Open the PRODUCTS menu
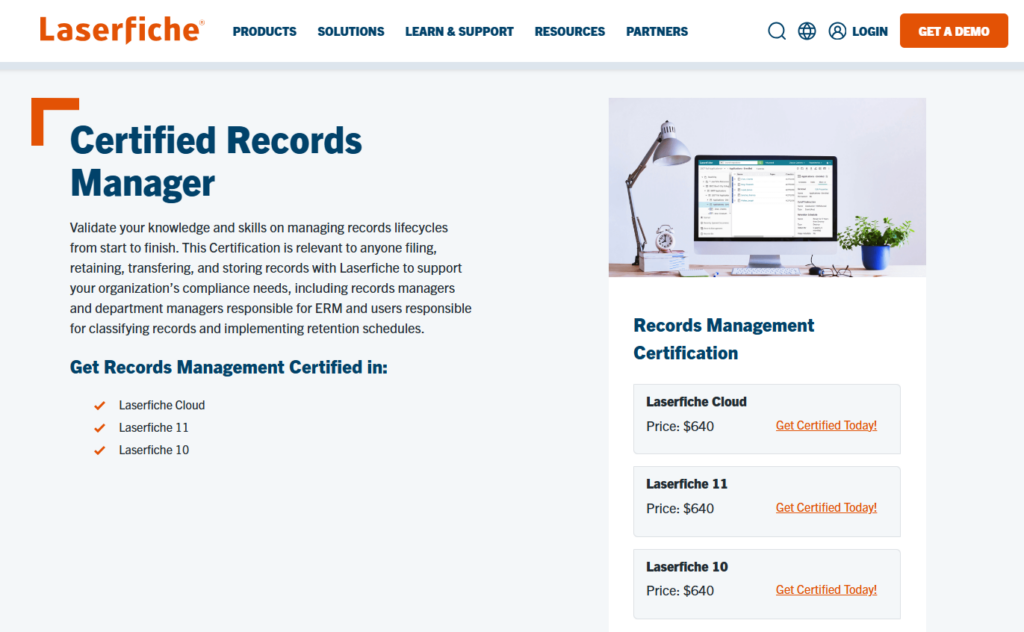The width and height of the screenshot is (1024, 632). click(264, 31)
